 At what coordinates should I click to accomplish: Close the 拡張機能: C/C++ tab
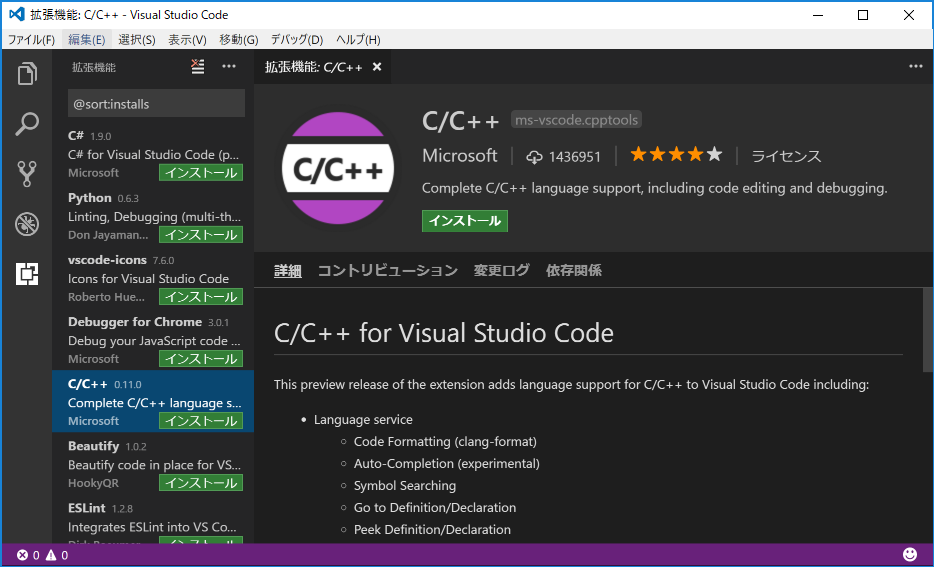[376, 67]
